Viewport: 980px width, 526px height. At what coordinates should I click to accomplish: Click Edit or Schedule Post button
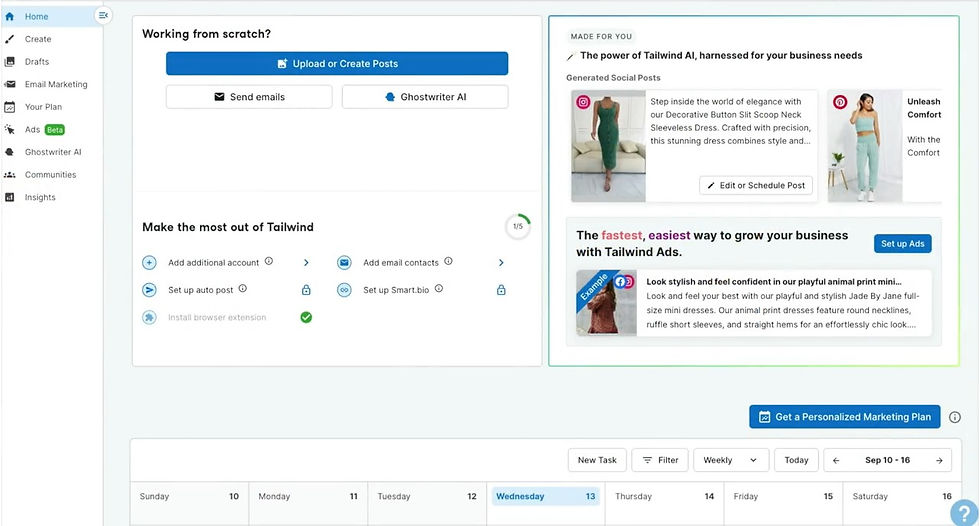[x=756, y=186]
